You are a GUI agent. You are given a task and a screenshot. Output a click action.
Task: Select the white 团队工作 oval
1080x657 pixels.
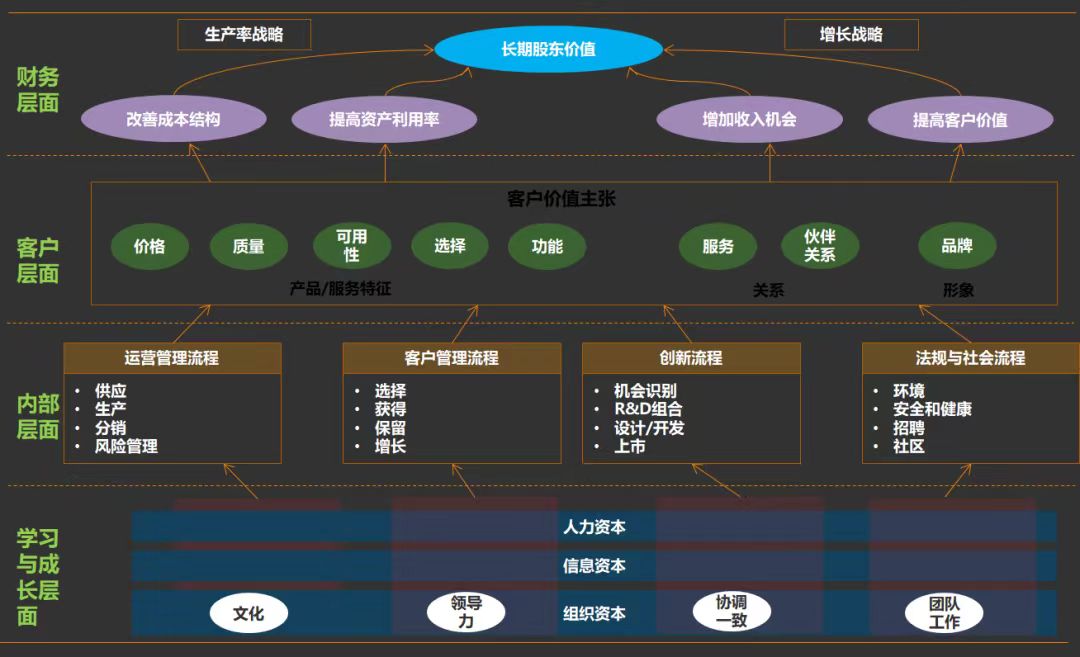(944, 613)
